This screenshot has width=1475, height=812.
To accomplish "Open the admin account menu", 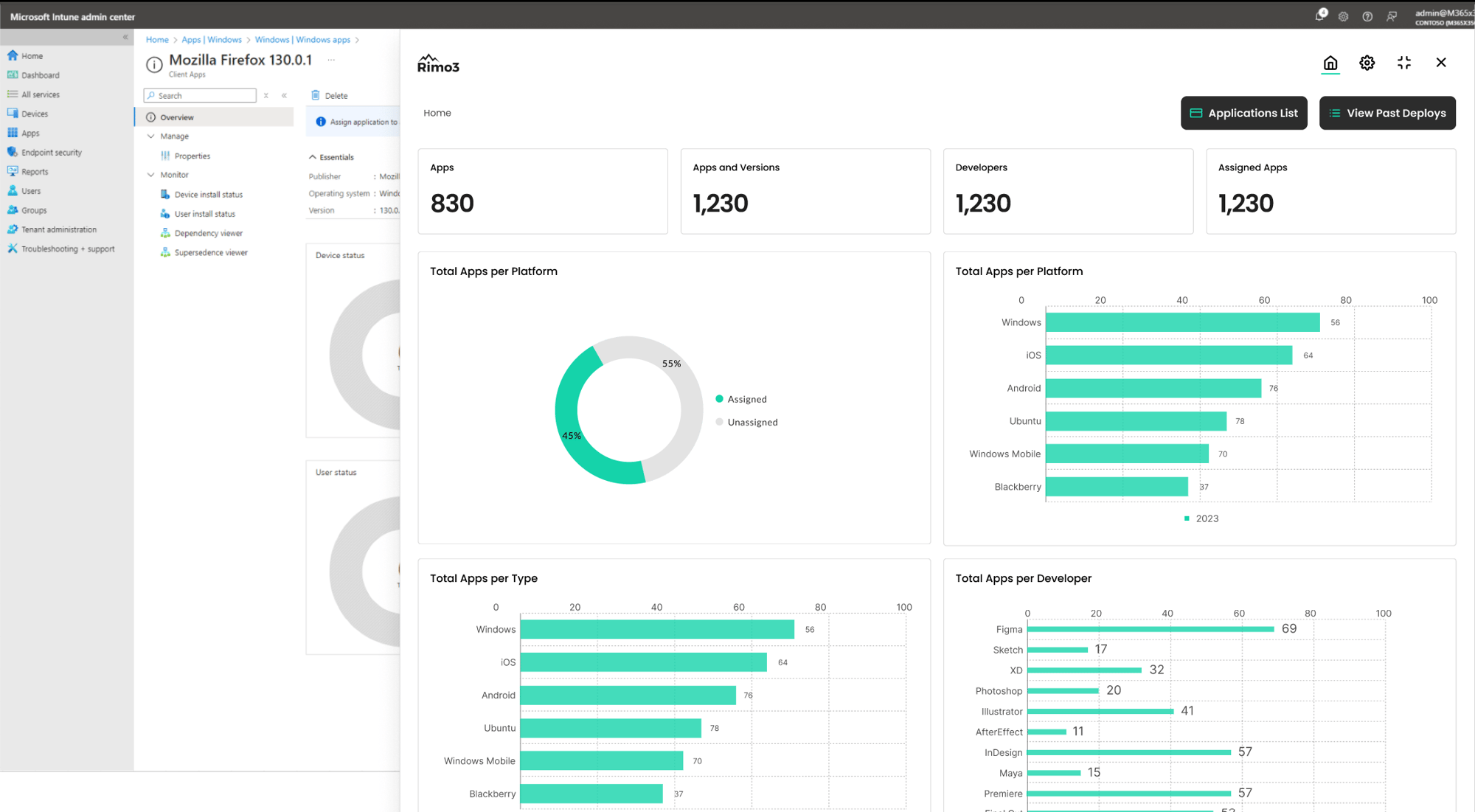I will coord(1444,16).
